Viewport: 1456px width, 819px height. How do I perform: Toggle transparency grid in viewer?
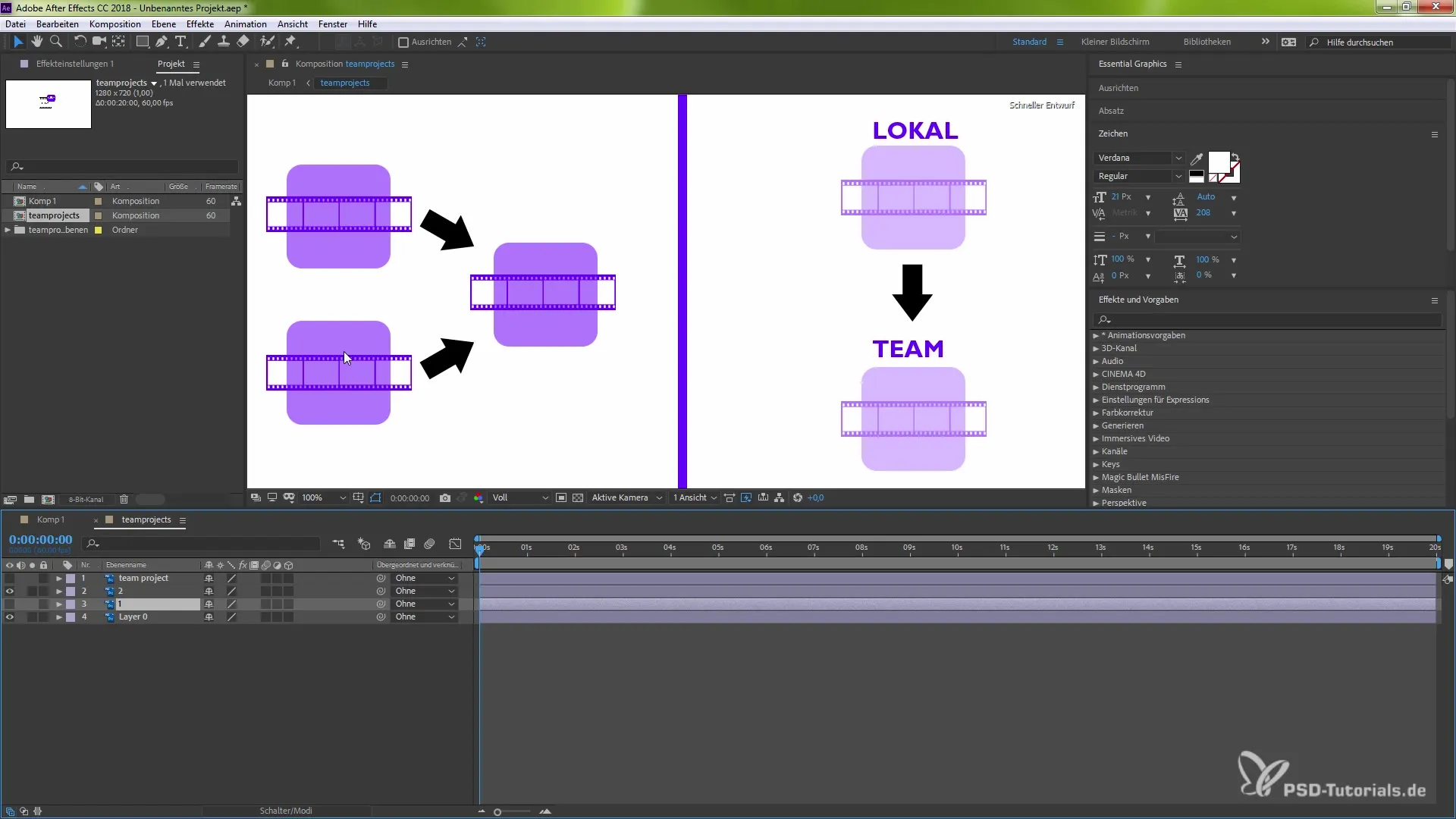578,498
